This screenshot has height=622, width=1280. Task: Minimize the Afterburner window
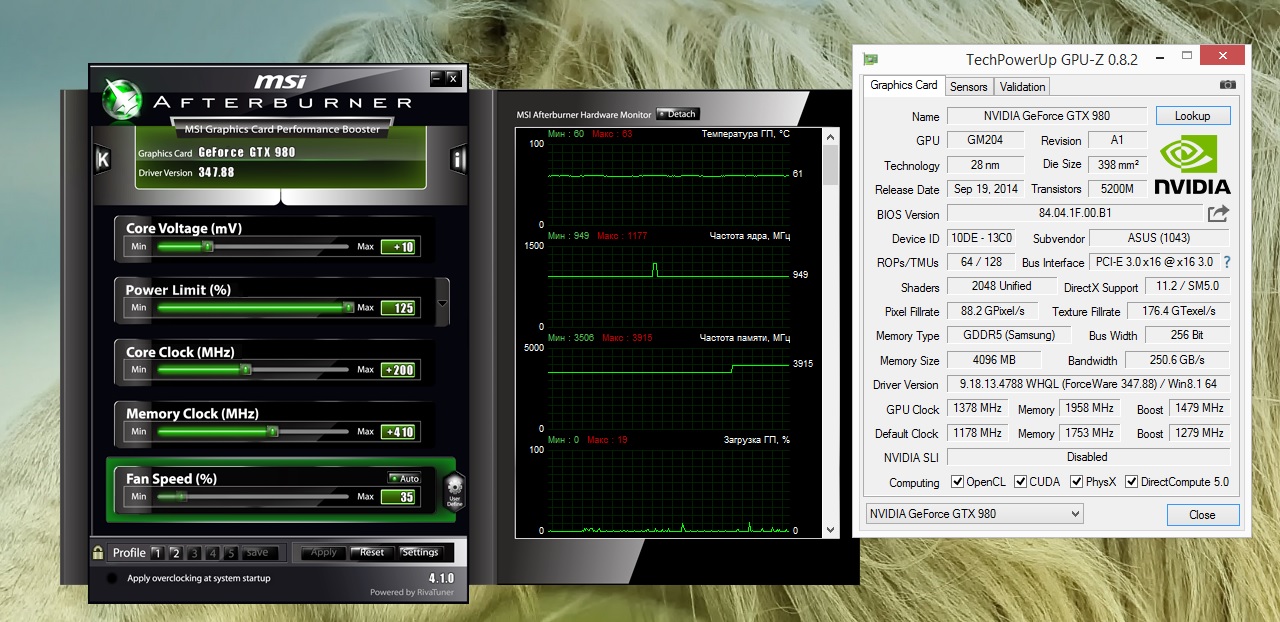click(436, 77)
